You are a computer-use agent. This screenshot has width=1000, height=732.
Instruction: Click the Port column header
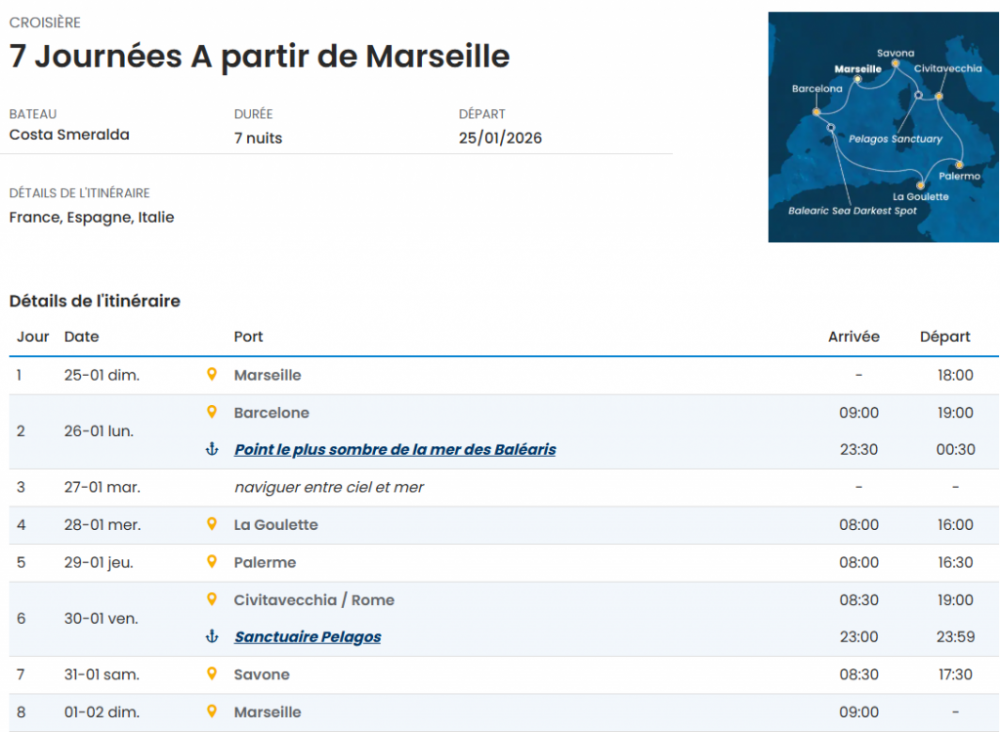pos(248,337)
